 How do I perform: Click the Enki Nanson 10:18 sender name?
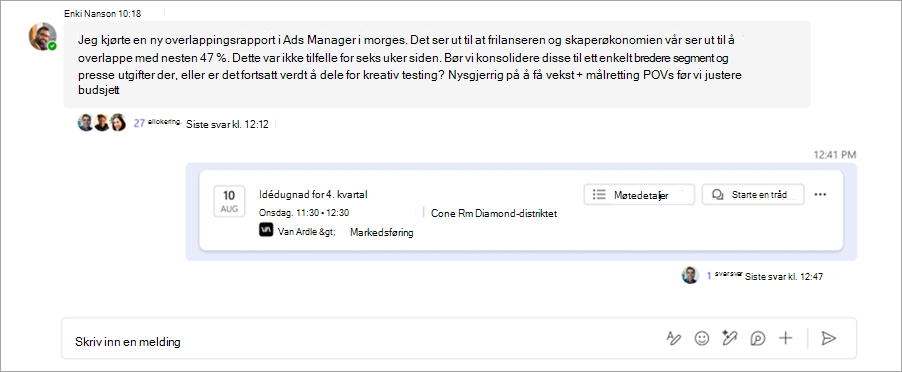[x=102, y=14]
